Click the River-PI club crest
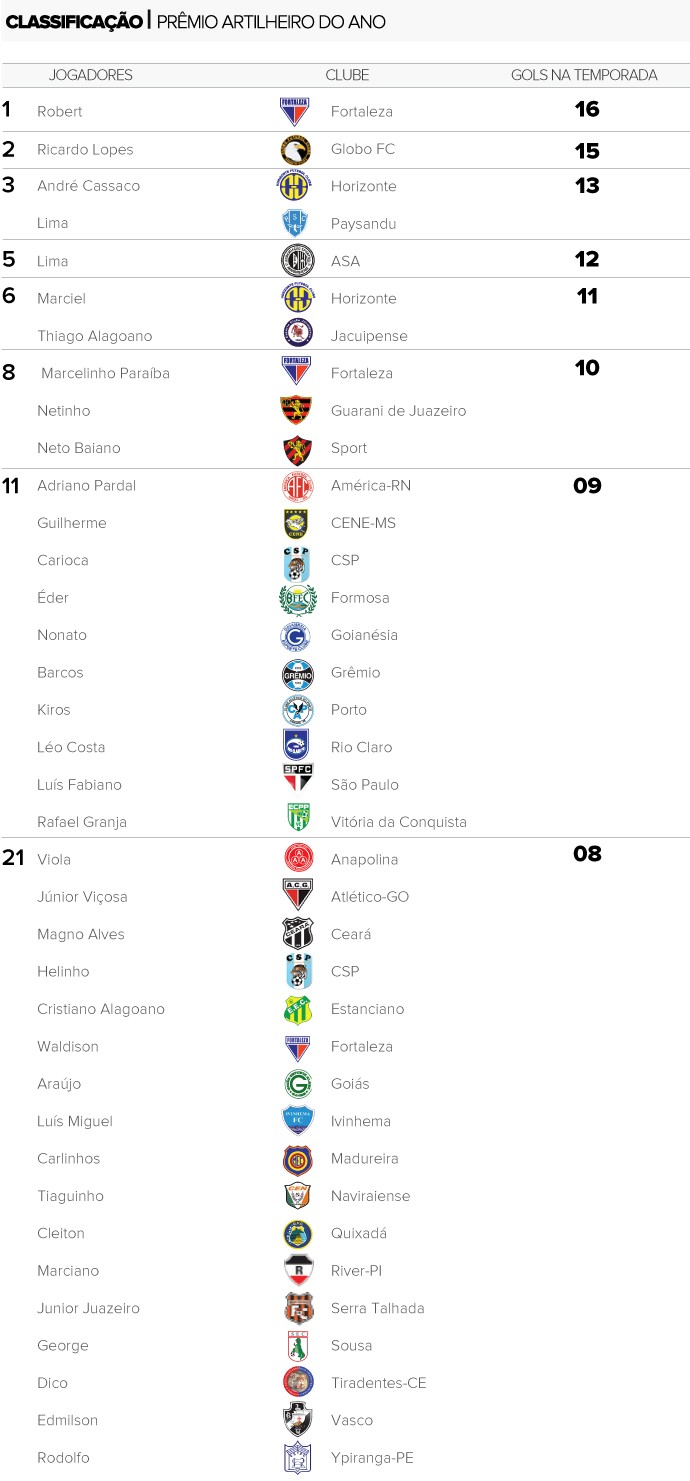 (x=297, y=1271)
